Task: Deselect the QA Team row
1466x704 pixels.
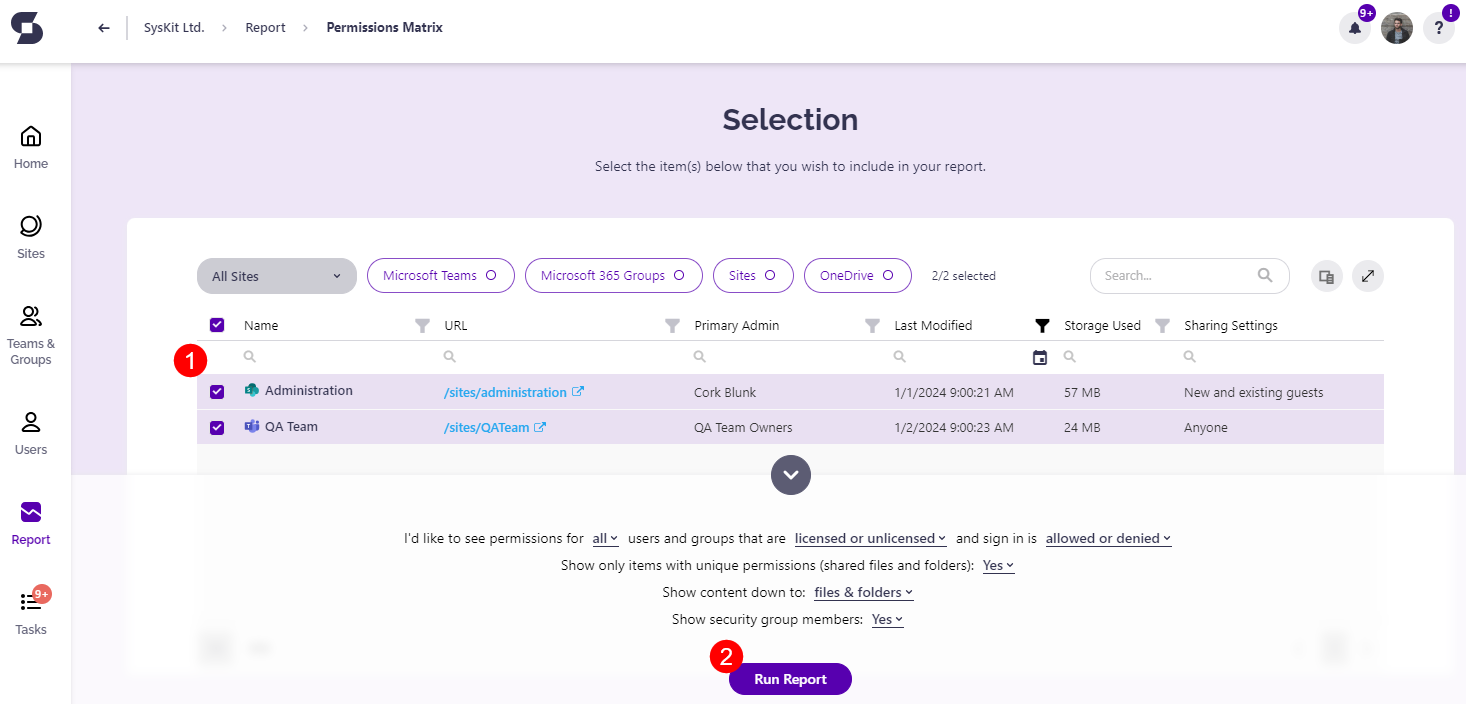Action: [x=216, y=426]
